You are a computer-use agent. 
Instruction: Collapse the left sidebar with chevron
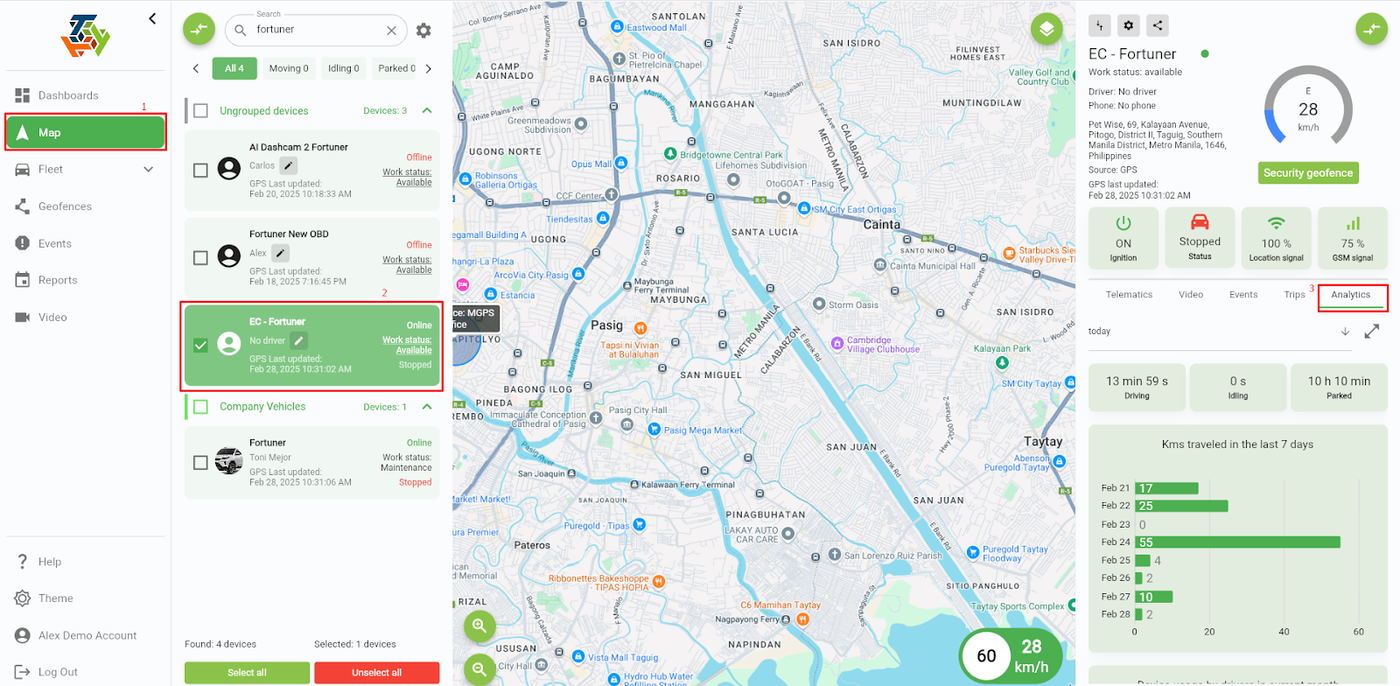(x=152, y=18)
